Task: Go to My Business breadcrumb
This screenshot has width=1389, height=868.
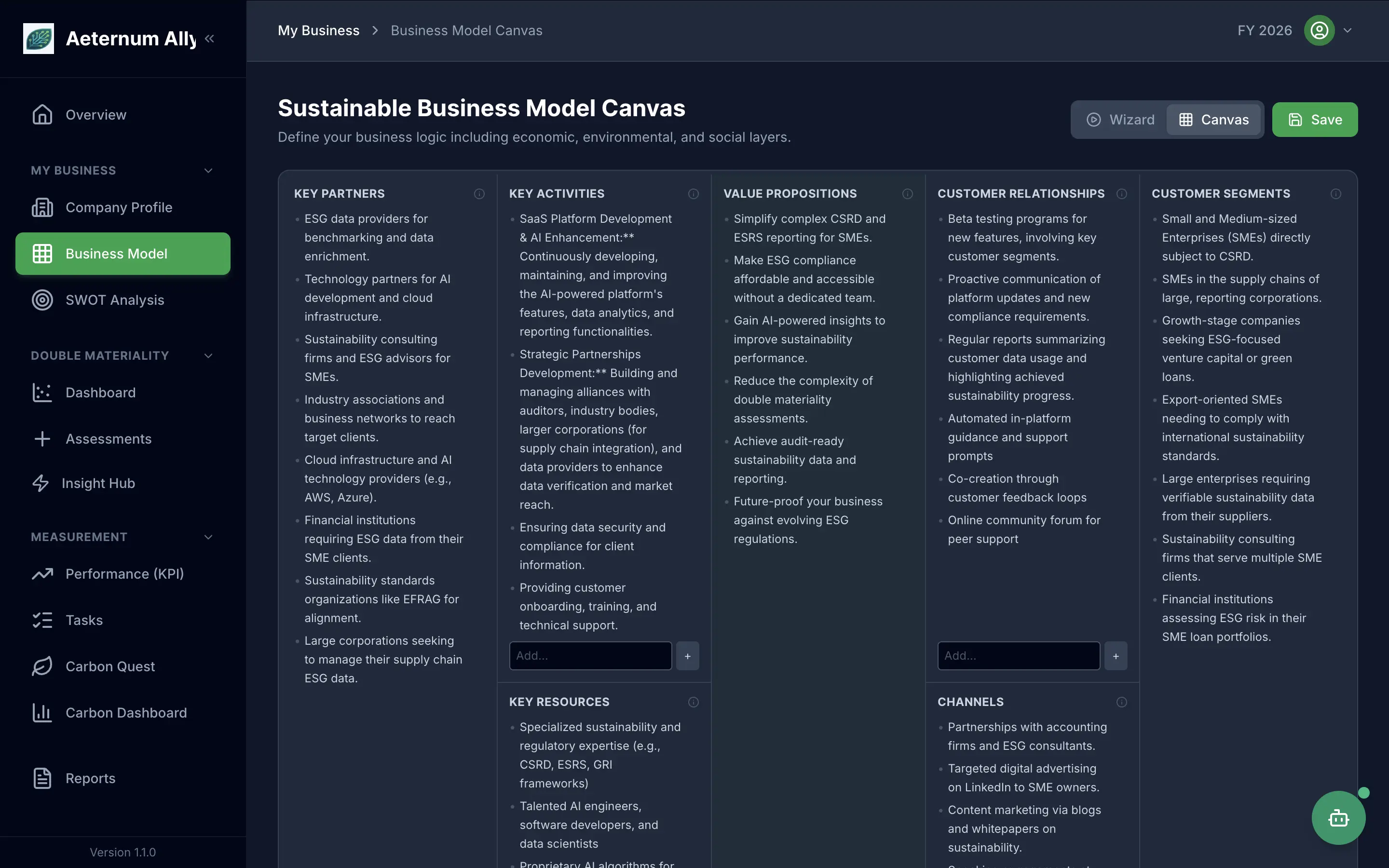Action: click(318, 30)
